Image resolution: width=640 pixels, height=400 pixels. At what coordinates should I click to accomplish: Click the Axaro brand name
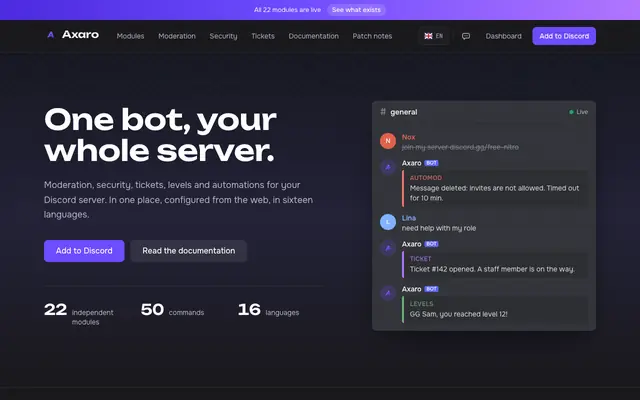[80, 35]
